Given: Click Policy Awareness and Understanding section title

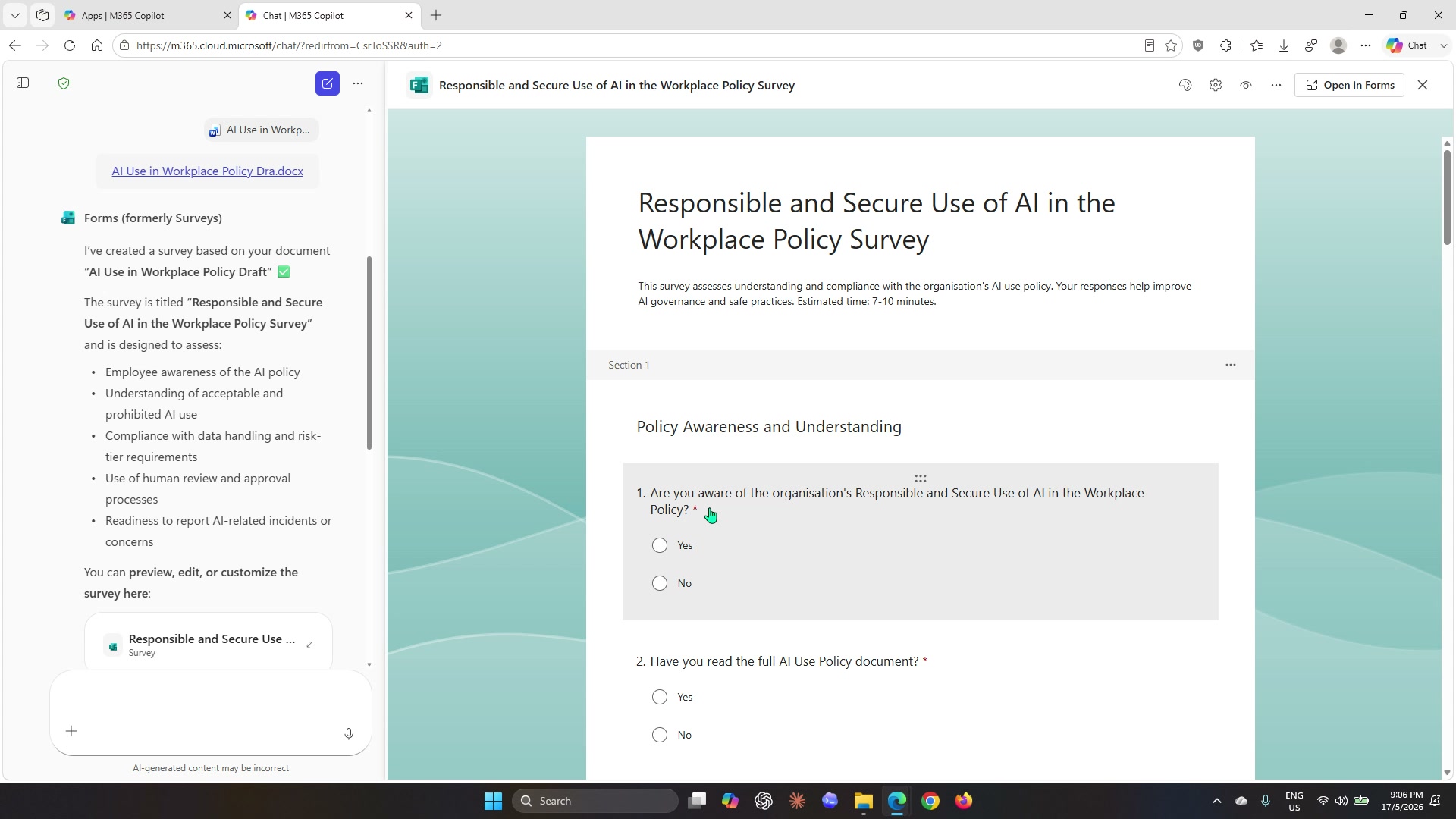Looking at the screenshot, I should 769,427.
